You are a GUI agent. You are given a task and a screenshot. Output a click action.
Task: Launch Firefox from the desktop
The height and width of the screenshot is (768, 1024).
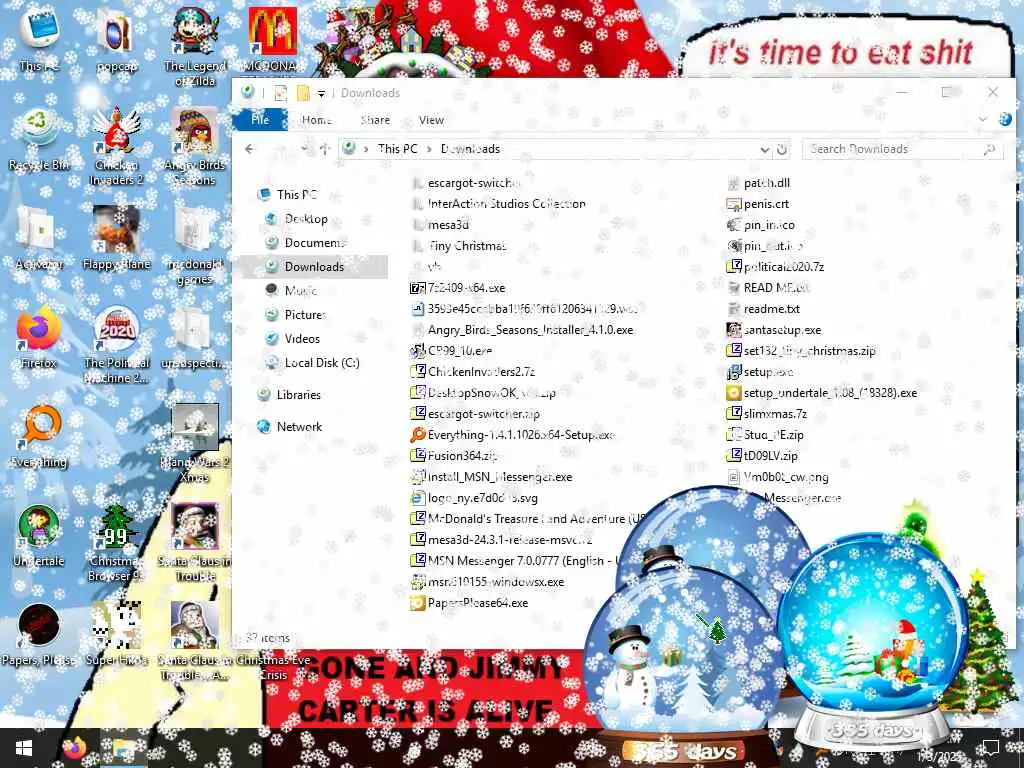[39, 336]
